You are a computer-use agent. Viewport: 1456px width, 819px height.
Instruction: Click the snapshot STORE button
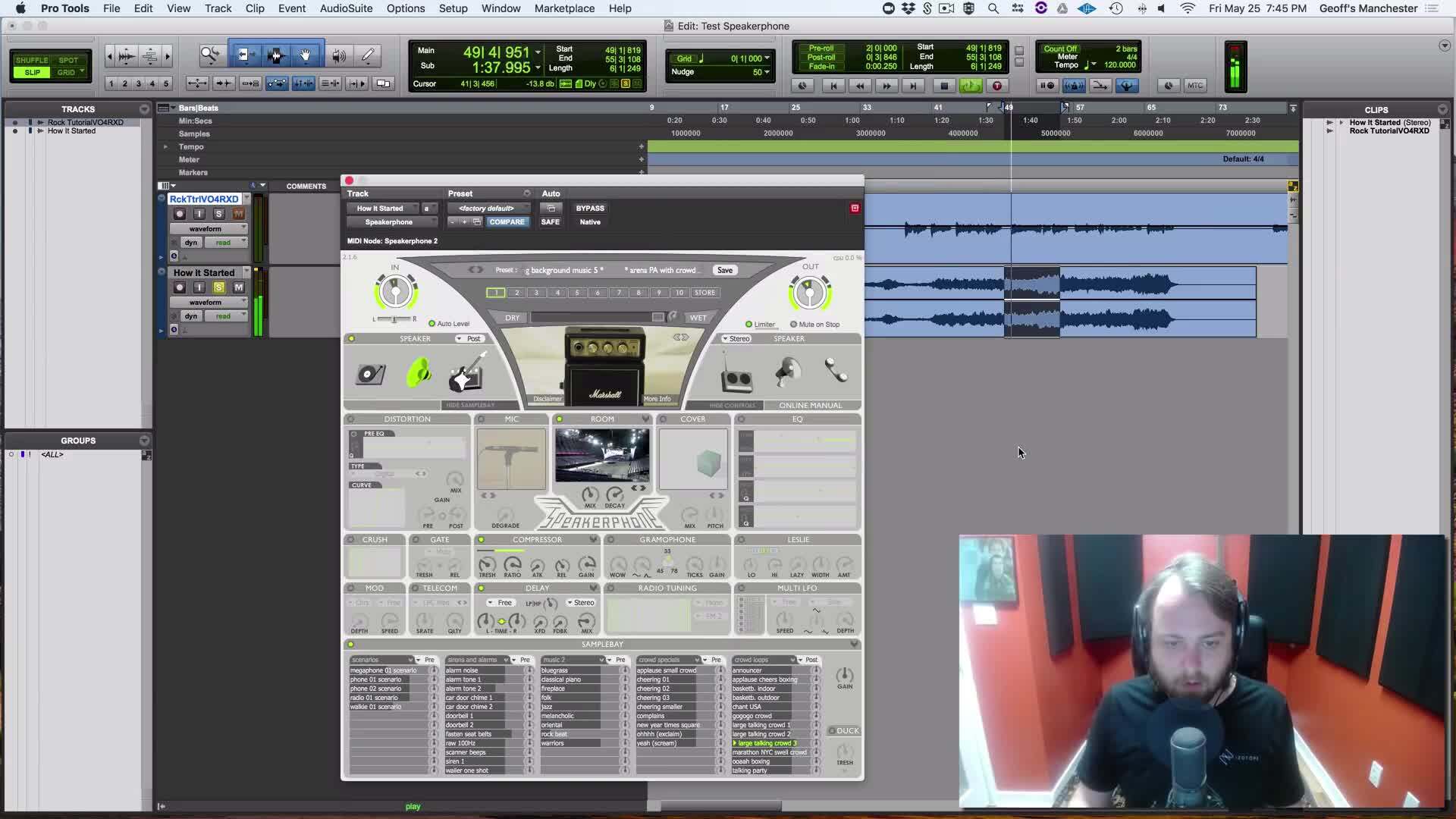[x=704, y=293]
